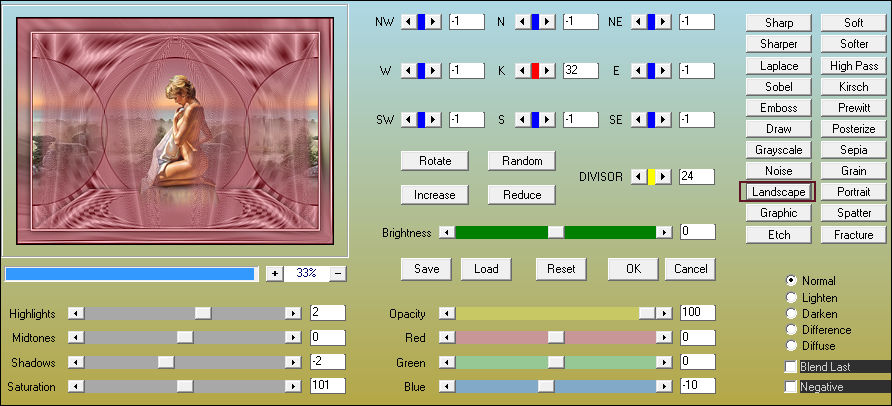Enable the Negative checkbox
Image resolution: width=892 pixels, height=406 pixels.
791,387
